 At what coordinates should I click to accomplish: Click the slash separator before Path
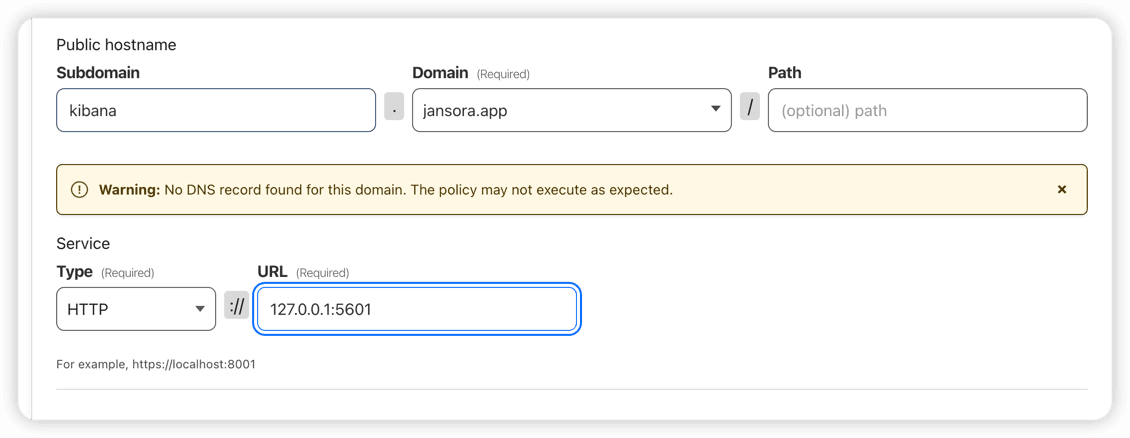coord(749,107)
